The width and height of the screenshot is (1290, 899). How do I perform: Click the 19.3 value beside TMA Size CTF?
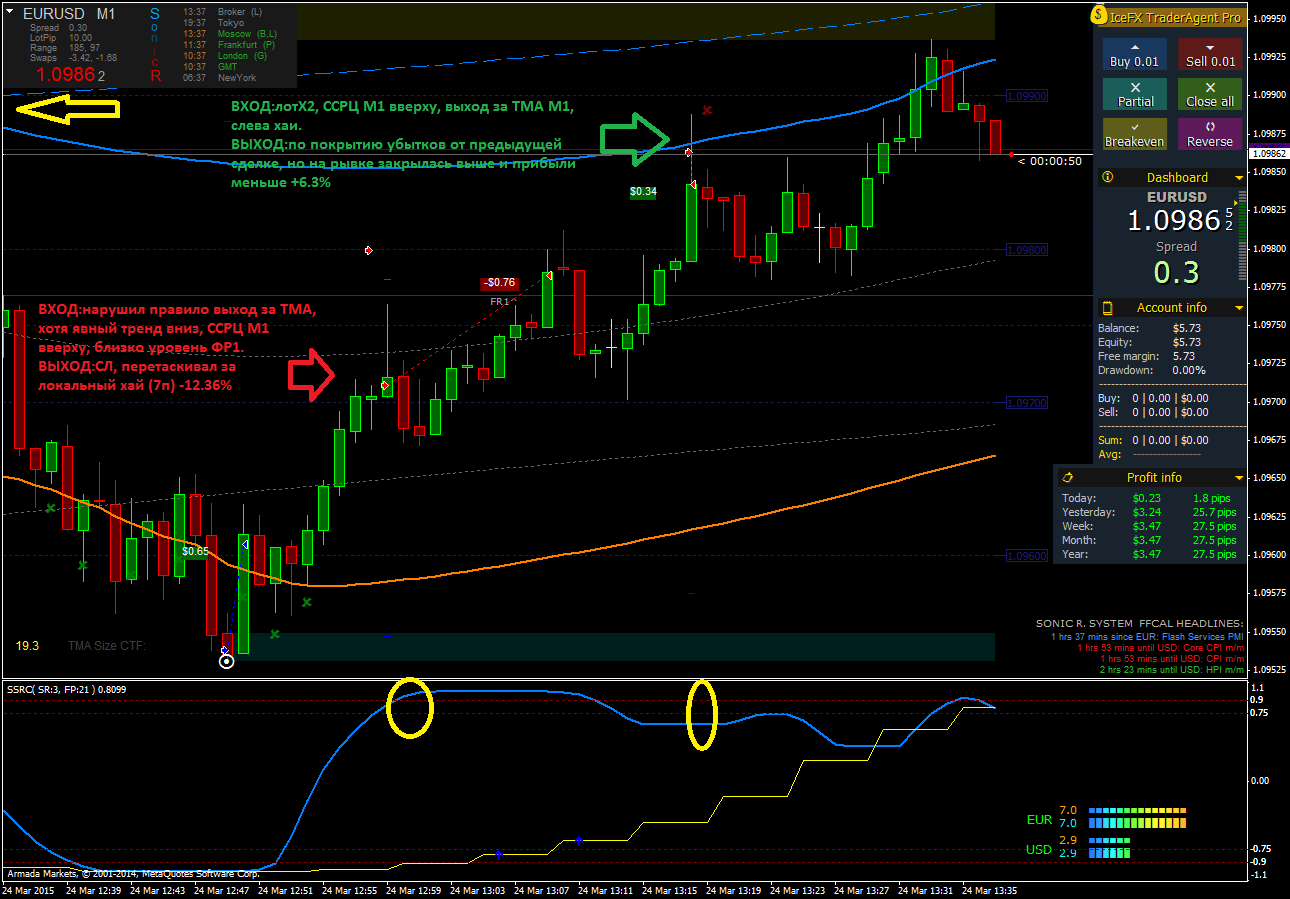28,646
